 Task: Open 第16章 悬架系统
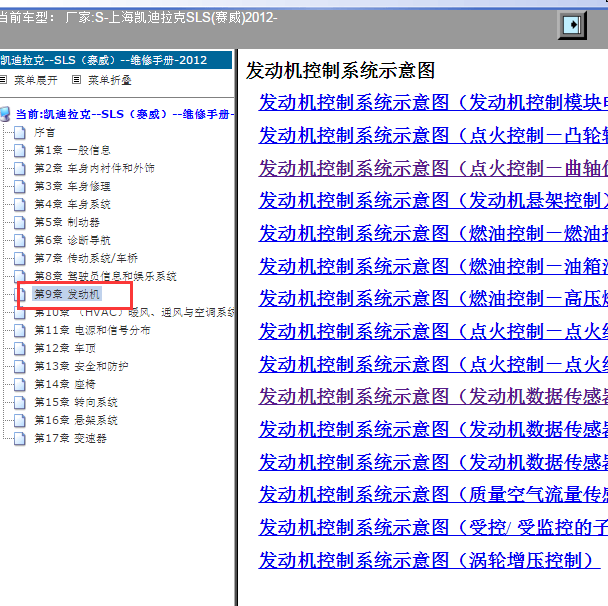(76, 420)
